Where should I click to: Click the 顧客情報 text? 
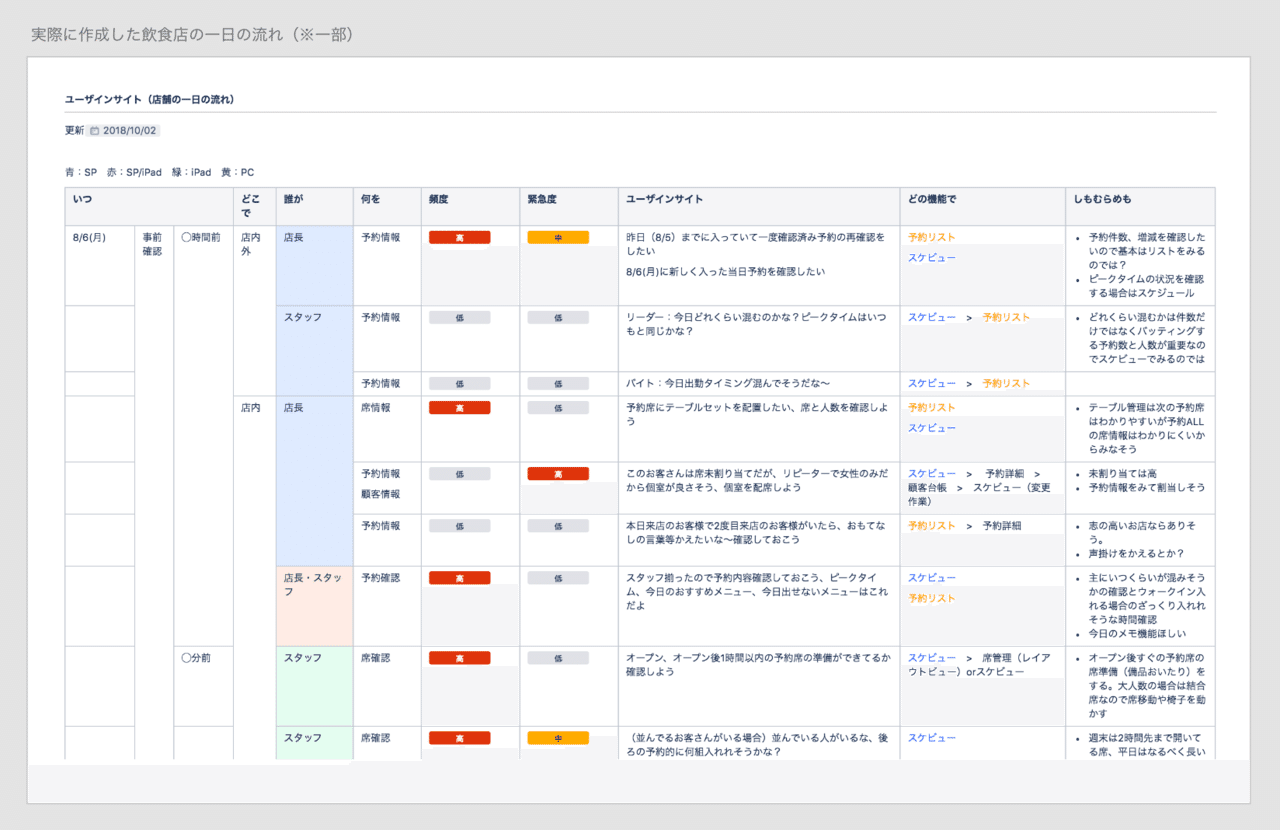tap(381, 494)
